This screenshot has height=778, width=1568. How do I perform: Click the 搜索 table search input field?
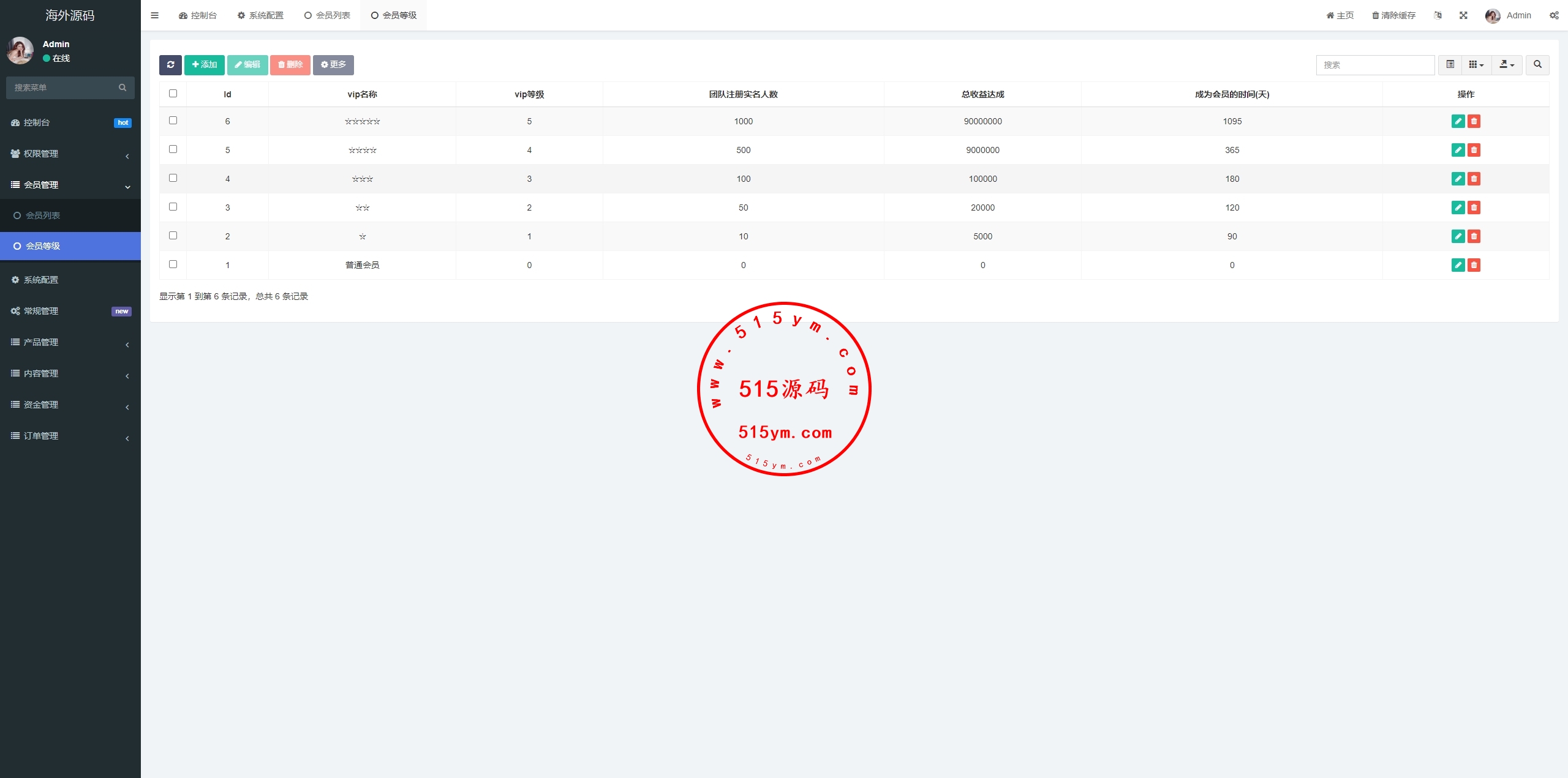tap(1375, 65)
